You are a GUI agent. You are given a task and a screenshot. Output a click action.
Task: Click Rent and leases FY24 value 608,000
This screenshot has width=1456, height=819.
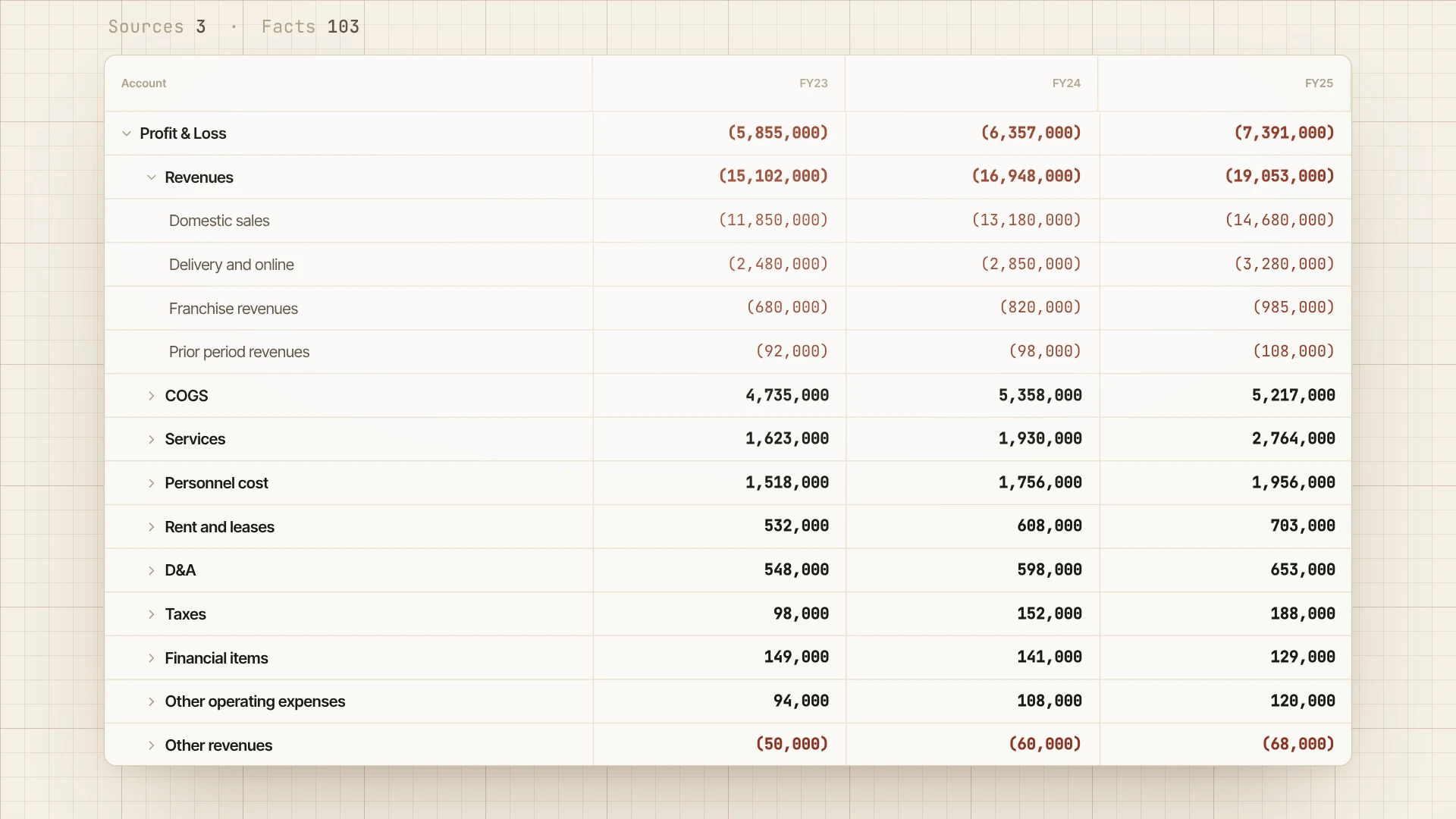click(x=1050, y=526)
